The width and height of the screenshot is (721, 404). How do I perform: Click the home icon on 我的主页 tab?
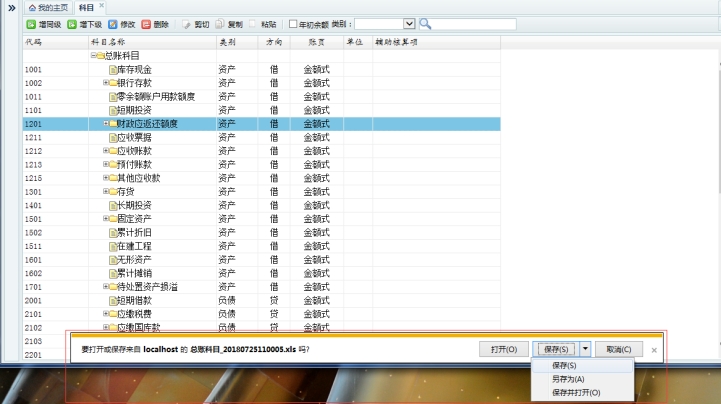click(31, 7)
